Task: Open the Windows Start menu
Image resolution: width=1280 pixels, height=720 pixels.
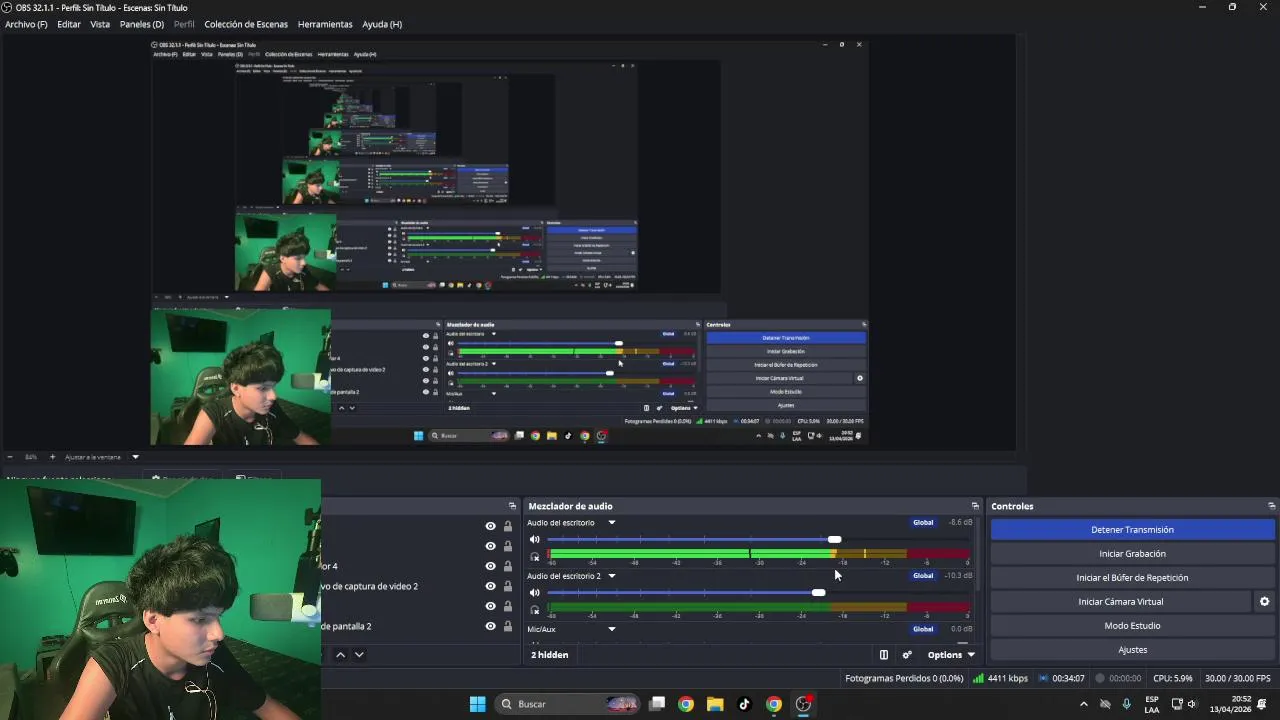Action: point(477,704)
